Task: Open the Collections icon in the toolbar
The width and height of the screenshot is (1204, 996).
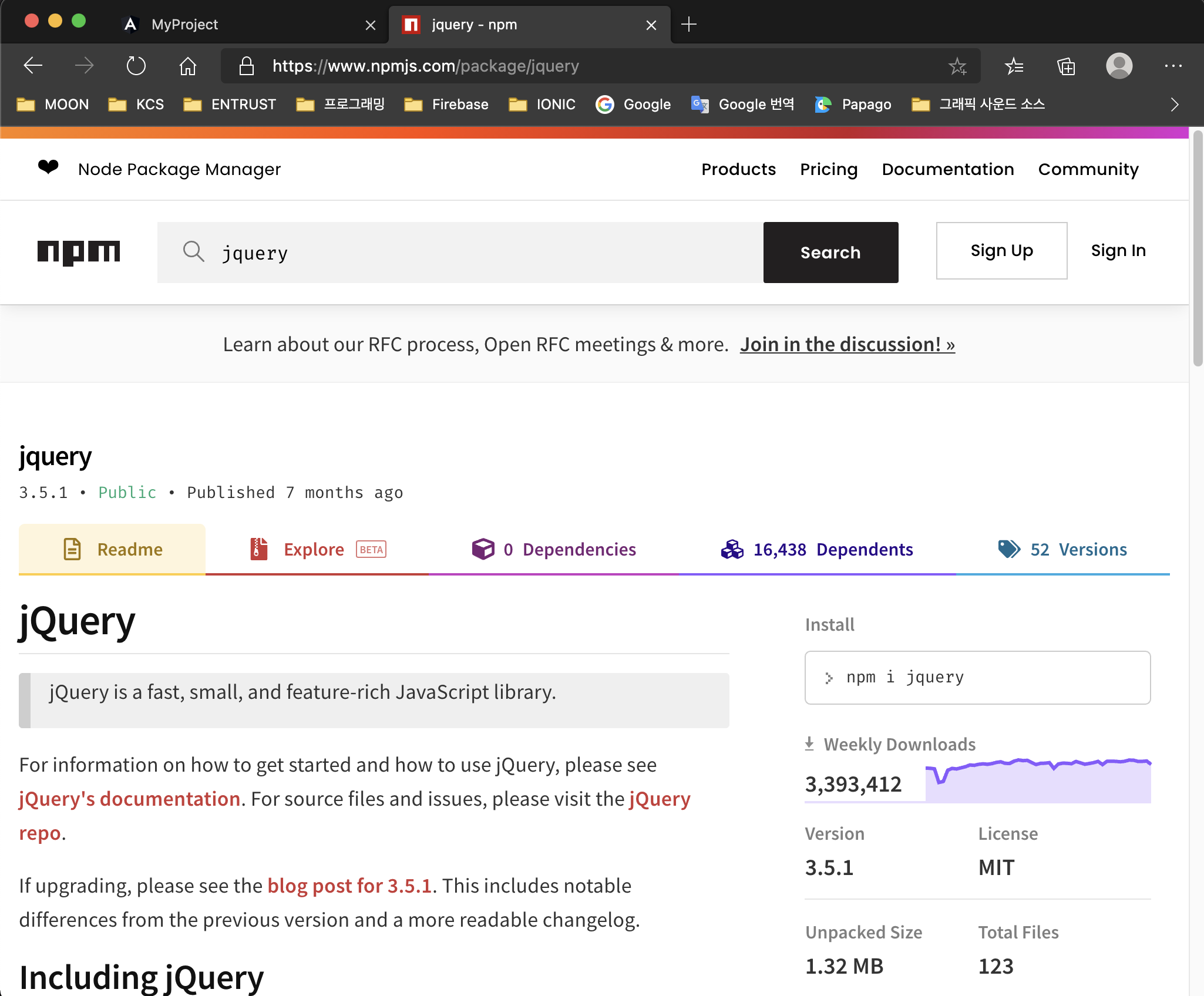Action: tap(1066, 66)
